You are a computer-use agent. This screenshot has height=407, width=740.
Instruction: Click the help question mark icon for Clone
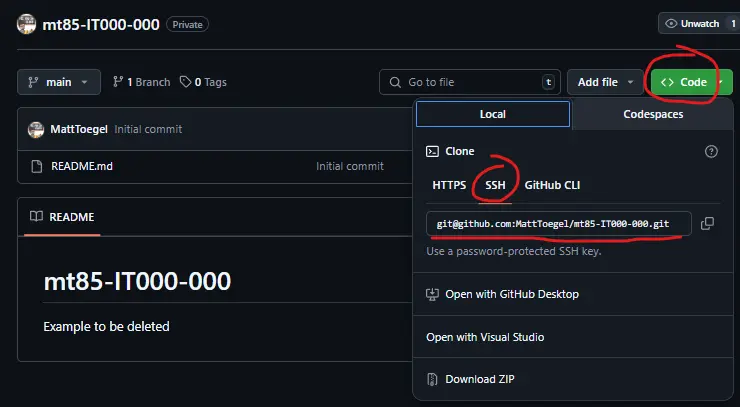pos(711,152)
